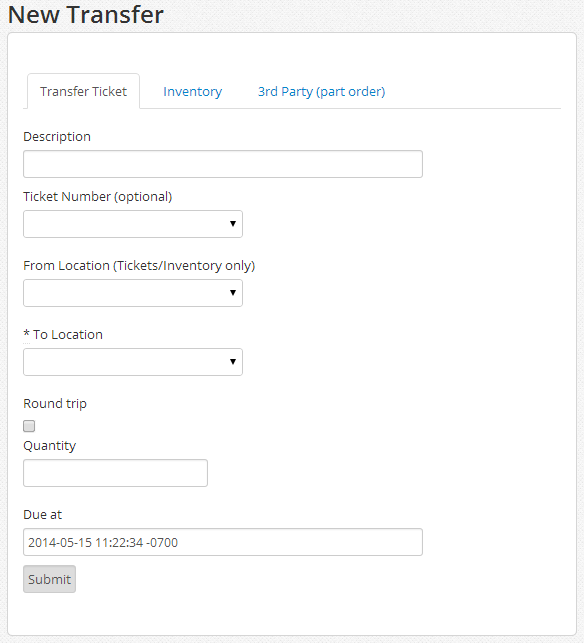The image size is (584, 643).
Task: Click the required asterisk beside To Location
Action: (27, 333)
